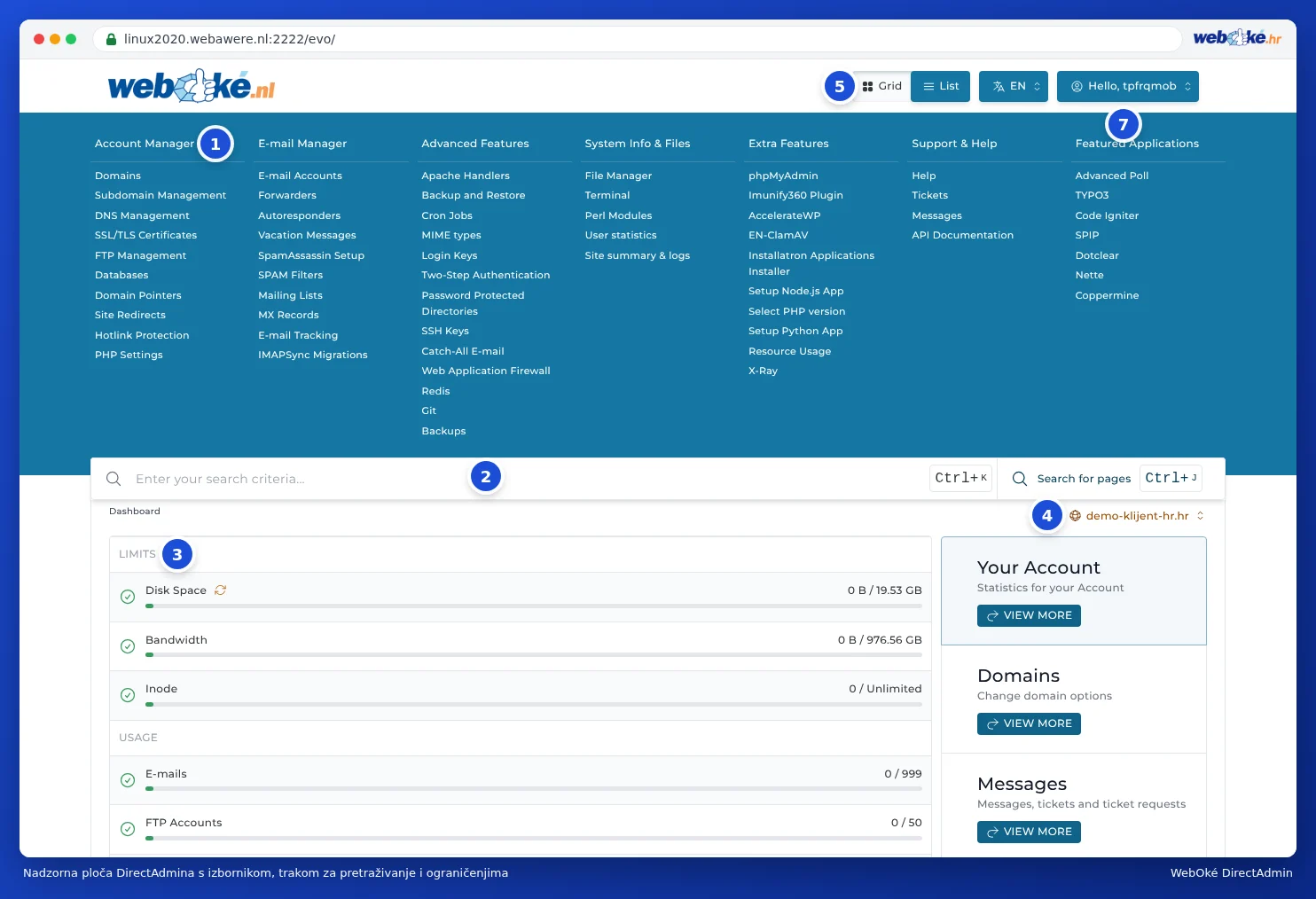Open the Hello, tpfrqmob user menu
Viewport: 1316px width, 899px height.
tap(1128, 86)
